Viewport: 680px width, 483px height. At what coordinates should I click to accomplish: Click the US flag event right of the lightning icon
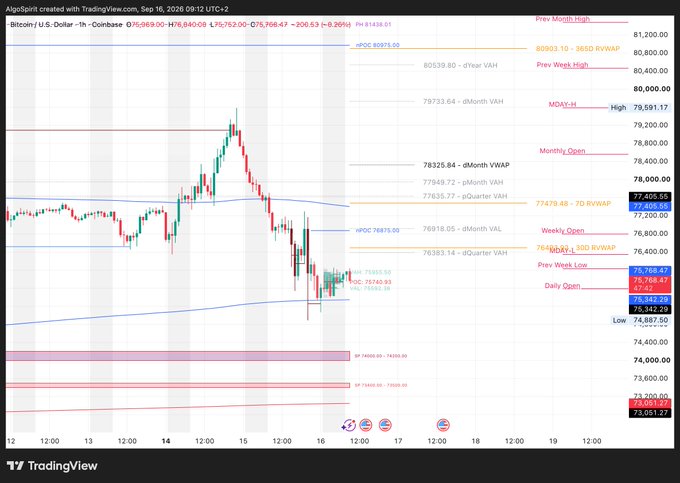point(366,425)
